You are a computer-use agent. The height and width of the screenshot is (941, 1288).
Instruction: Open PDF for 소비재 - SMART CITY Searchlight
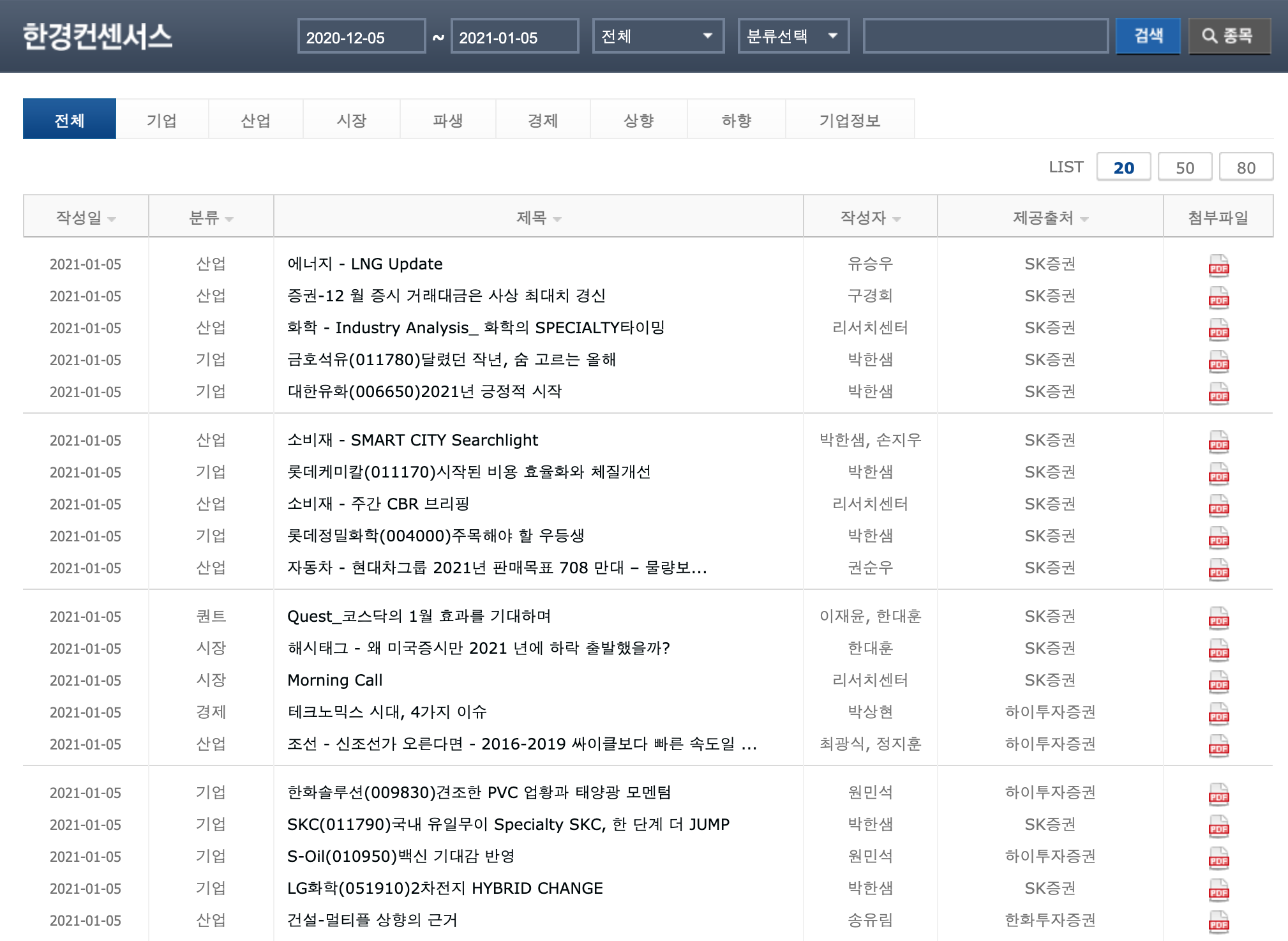click(x=1218, y=442)
